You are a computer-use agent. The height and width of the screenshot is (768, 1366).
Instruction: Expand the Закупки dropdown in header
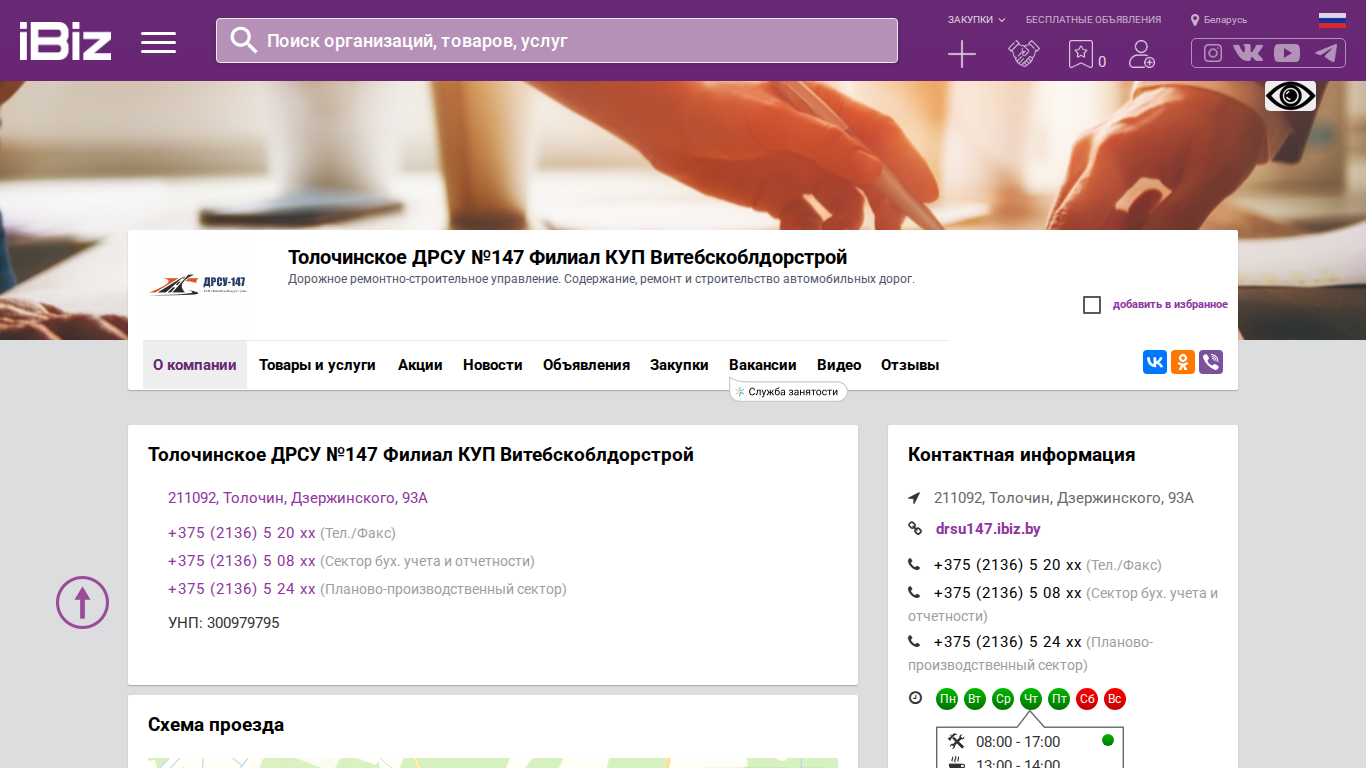pyautogui.click(x=976, y=20)
